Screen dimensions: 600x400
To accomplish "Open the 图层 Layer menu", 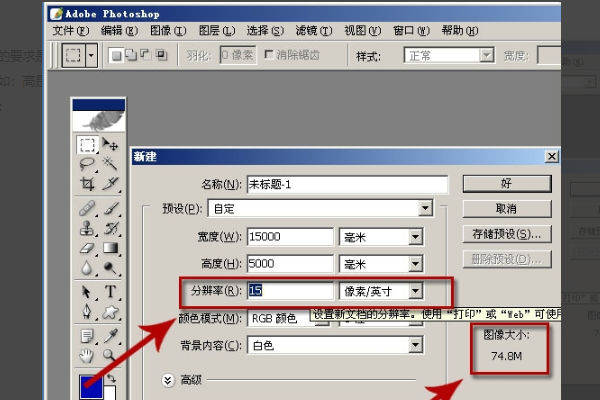I will point(217,31).
